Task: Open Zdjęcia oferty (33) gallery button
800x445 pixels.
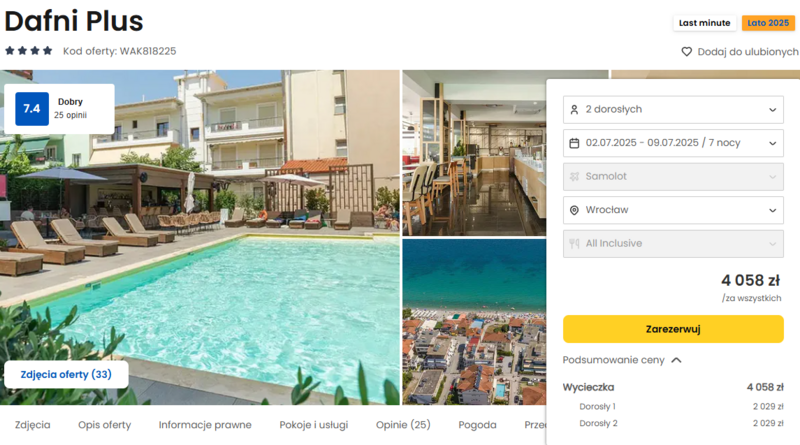Action: pyautogui.click(x=66, y=375)
